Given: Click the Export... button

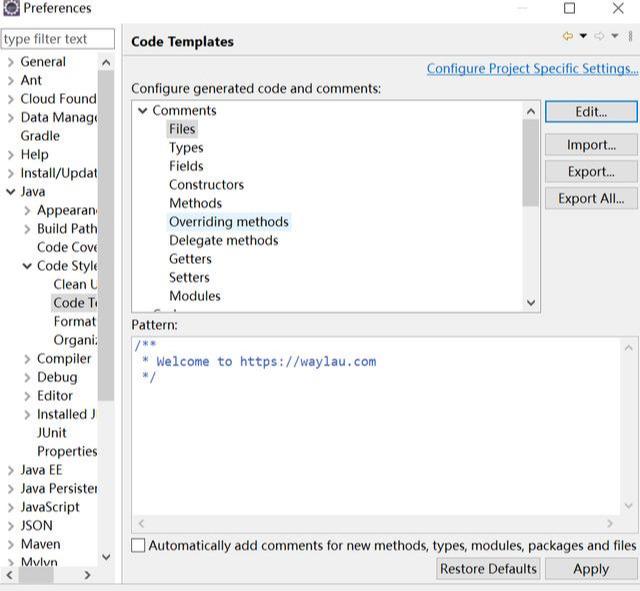Looking at the screenshot, I should [x=591, y=171].
